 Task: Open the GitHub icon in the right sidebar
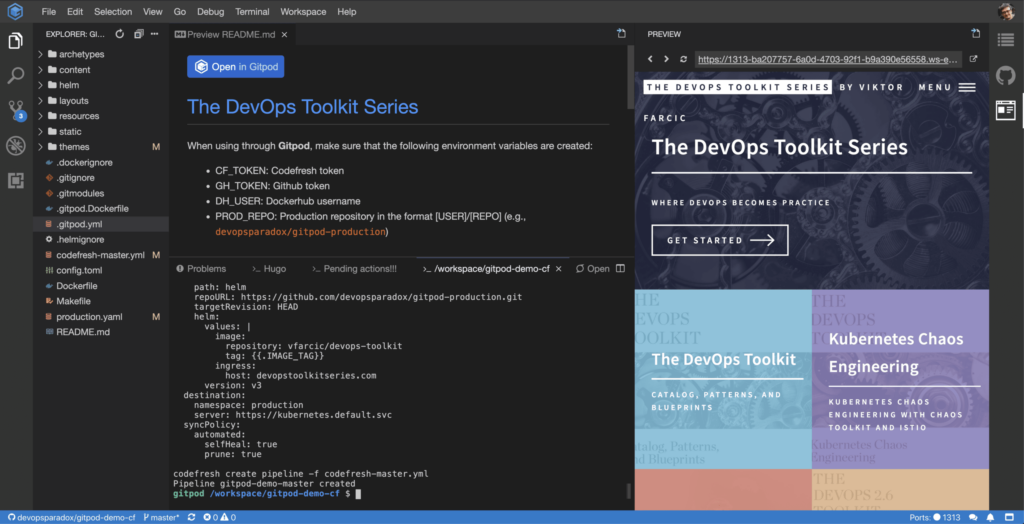[x=1006, y=75]
